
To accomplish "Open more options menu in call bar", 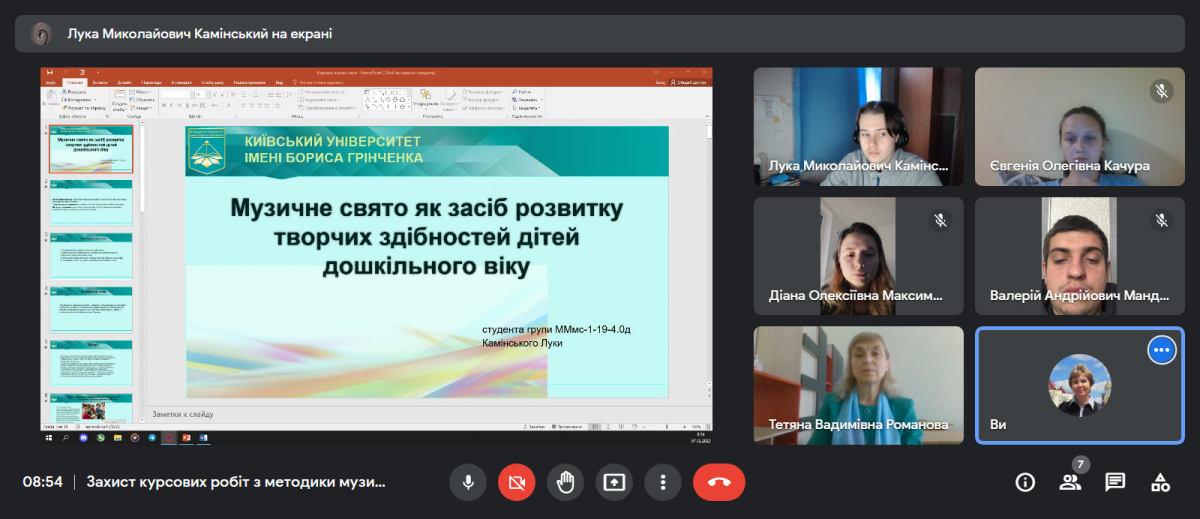I will pos(663,482).
